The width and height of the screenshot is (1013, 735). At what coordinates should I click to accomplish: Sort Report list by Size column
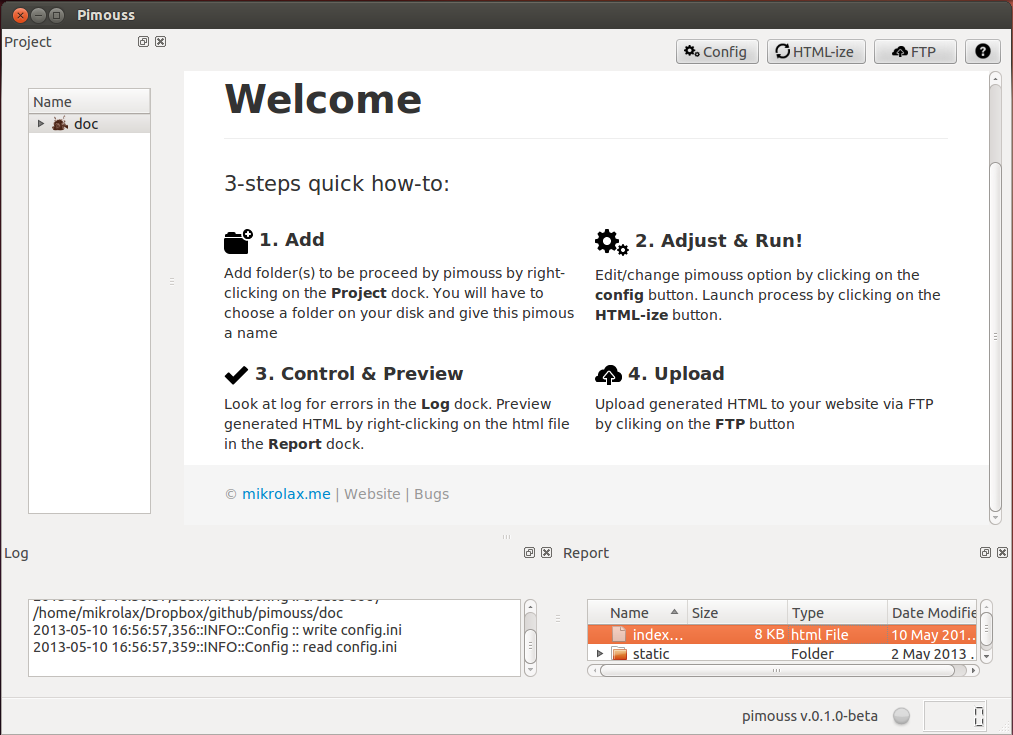click(736, 613)
